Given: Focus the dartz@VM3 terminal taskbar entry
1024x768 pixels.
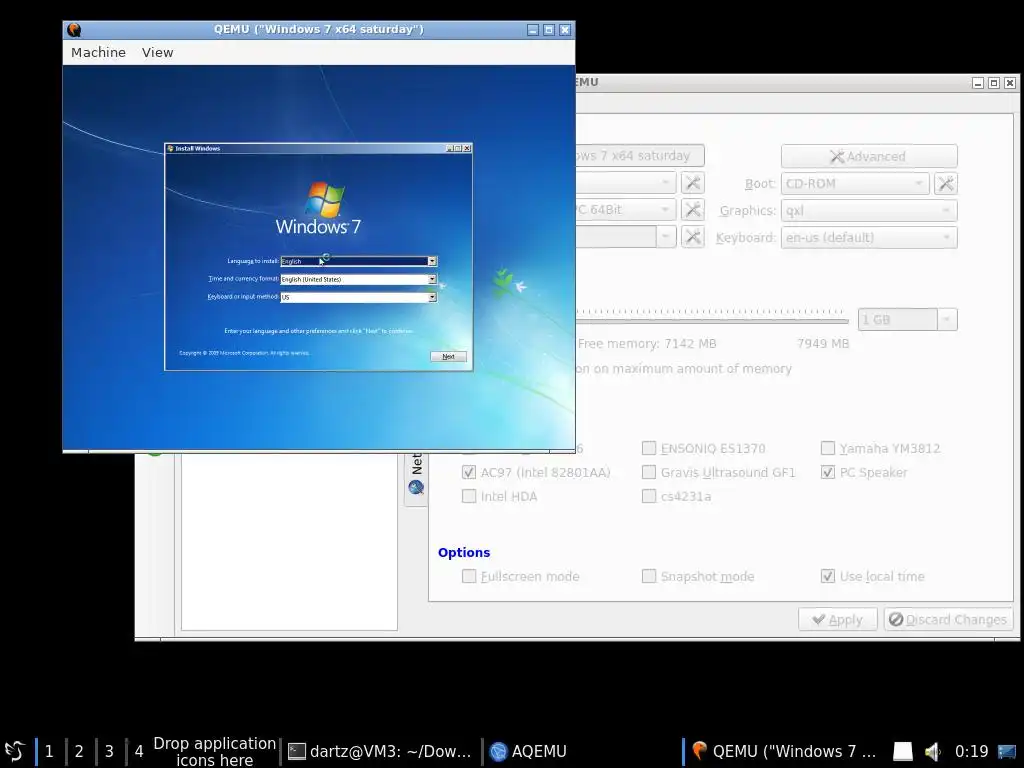Looking at the screenshot, I should 380,752.
